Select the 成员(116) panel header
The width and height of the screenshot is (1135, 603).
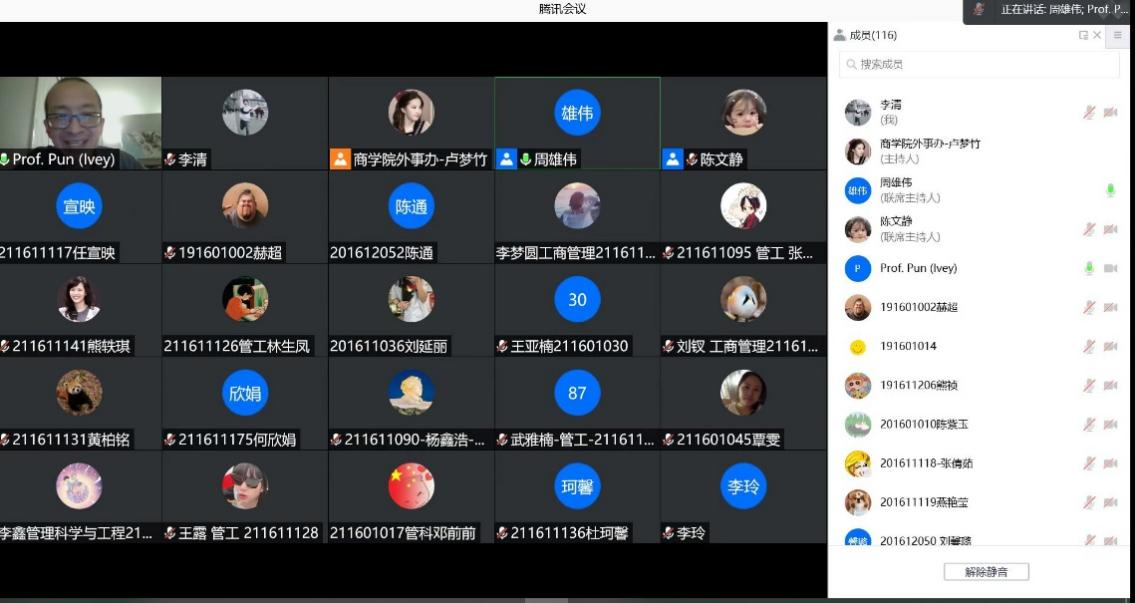tap(873, 35)
